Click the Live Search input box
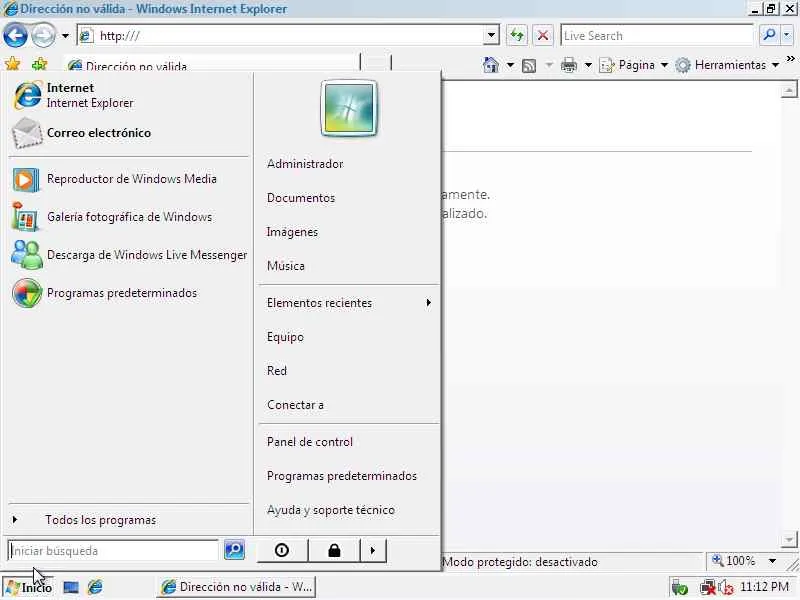The width and height of the screenshot is (800, 600). tap(657, 36)
